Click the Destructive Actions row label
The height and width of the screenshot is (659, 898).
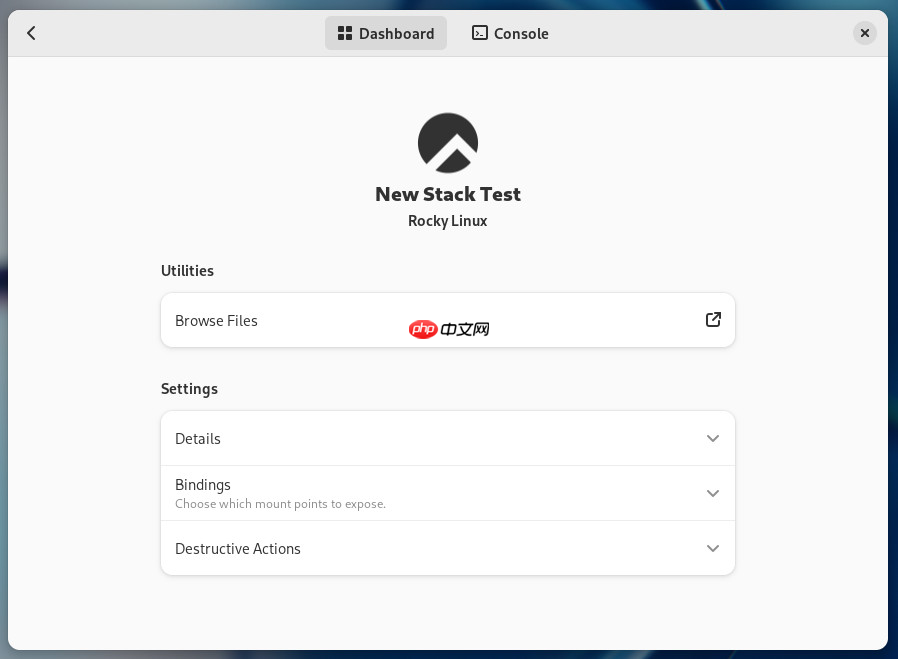click(238, 549)
